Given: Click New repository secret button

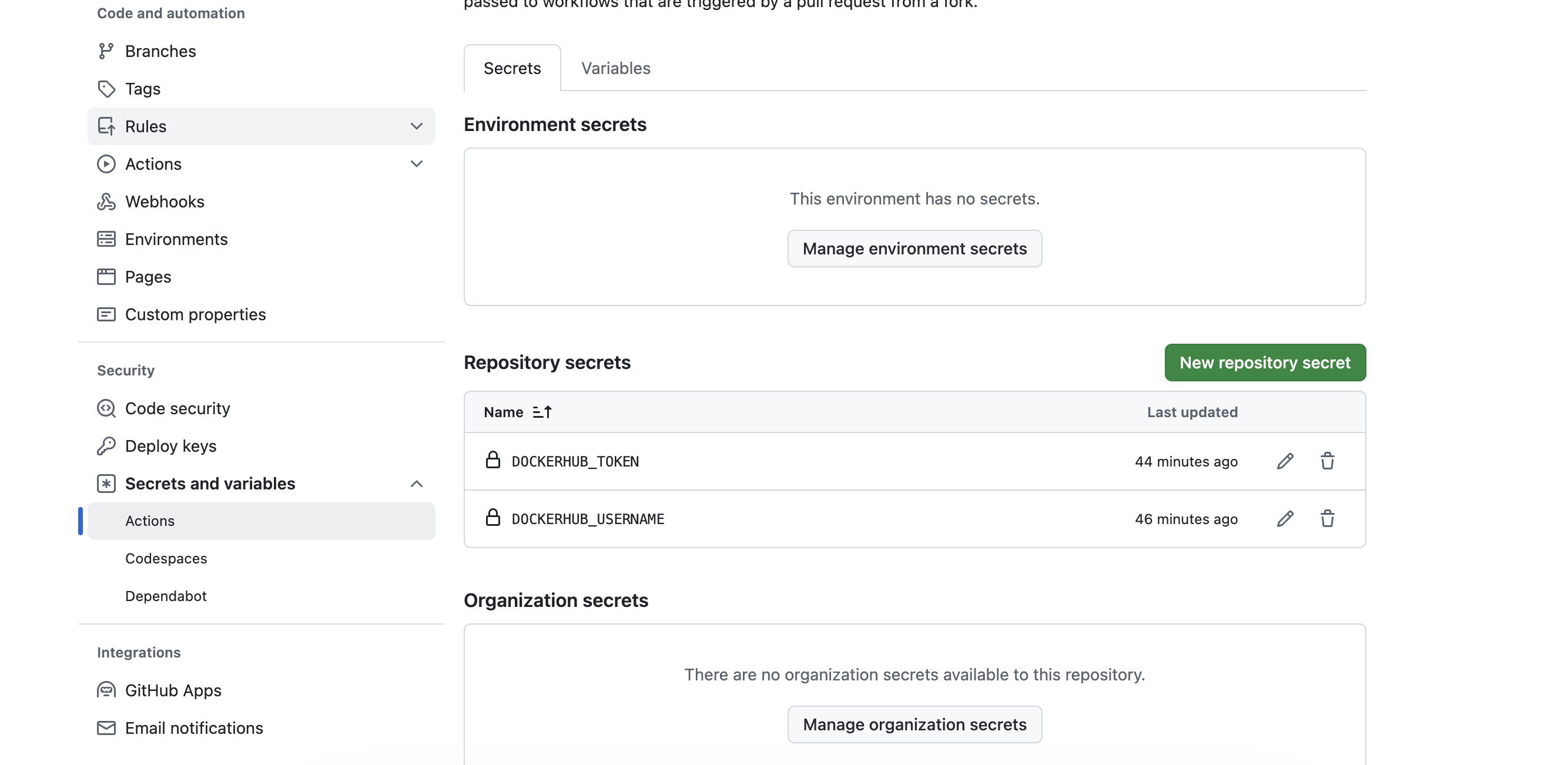Looking at the screenshot, I should (1264, 363).
